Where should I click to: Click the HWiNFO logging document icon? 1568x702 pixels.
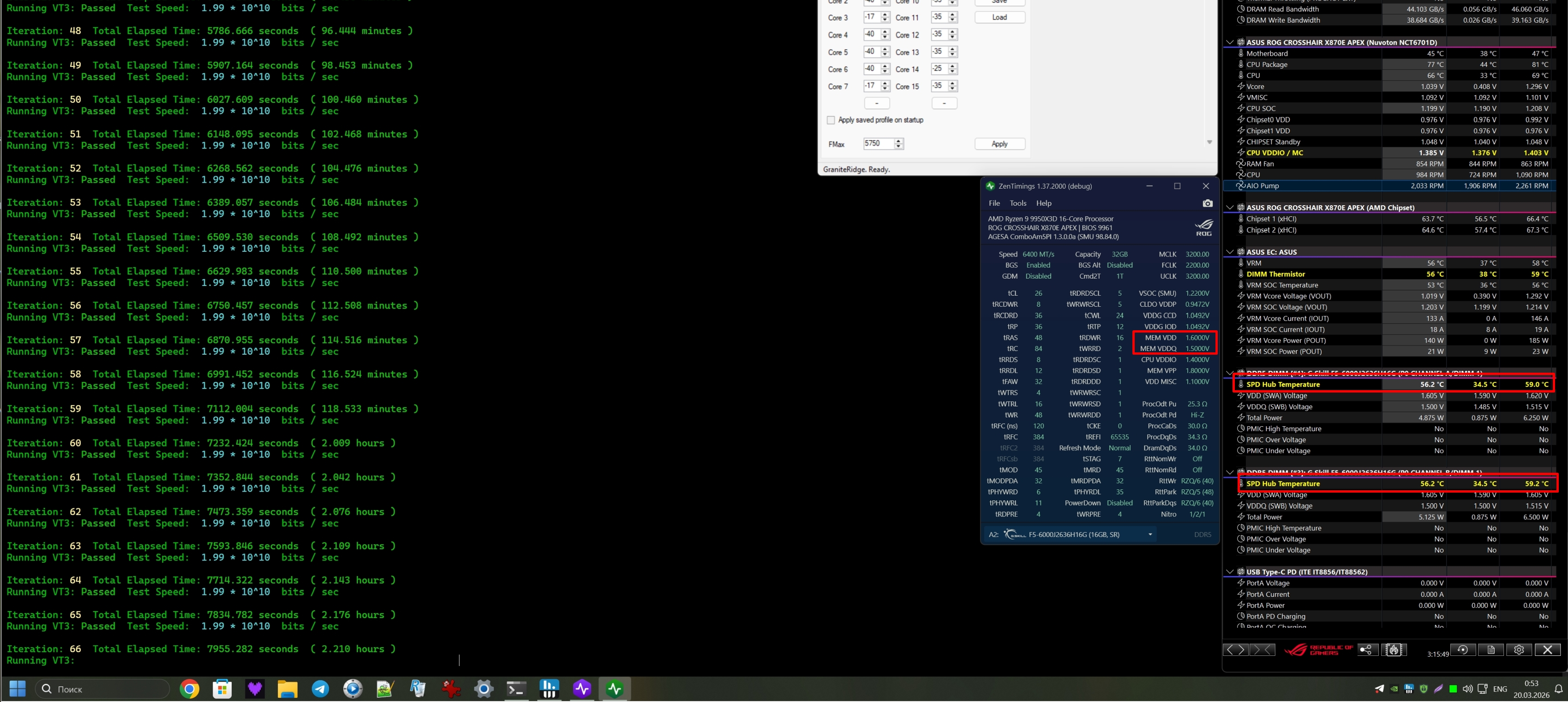(x=1490, y=650)
